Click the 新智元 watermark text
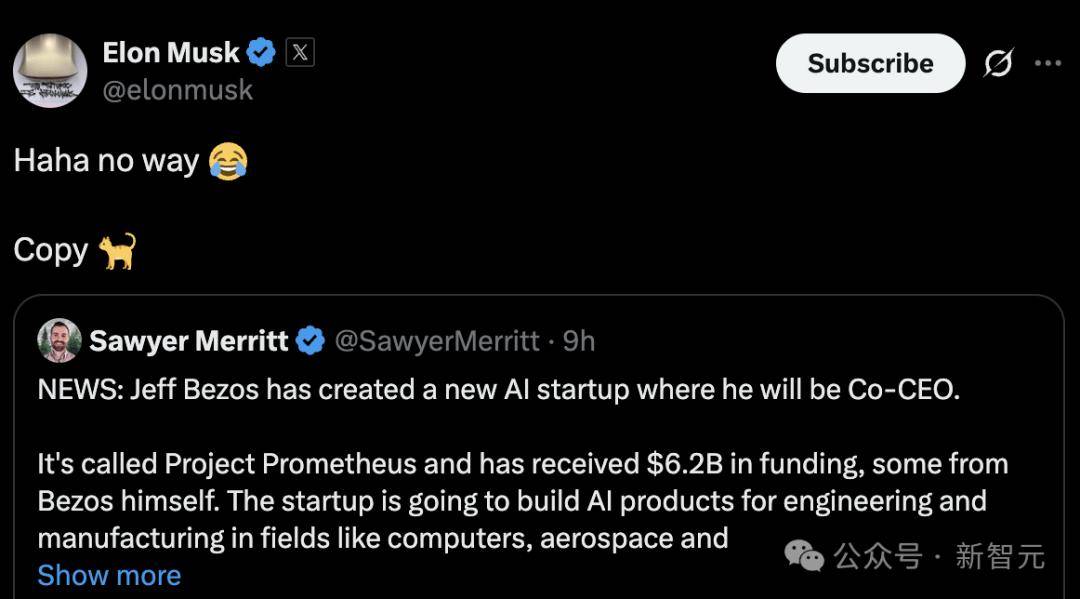 tap(999, 556)
